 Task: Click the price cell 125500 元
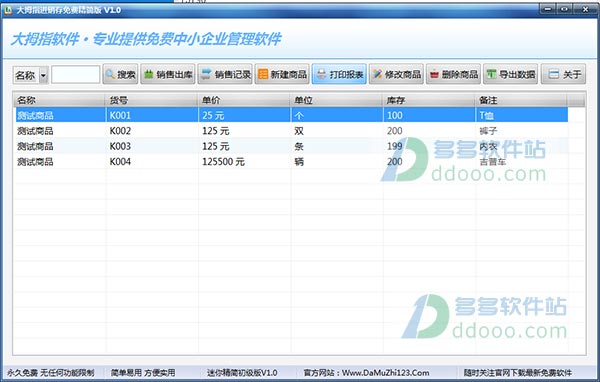[x=223, y=162]
